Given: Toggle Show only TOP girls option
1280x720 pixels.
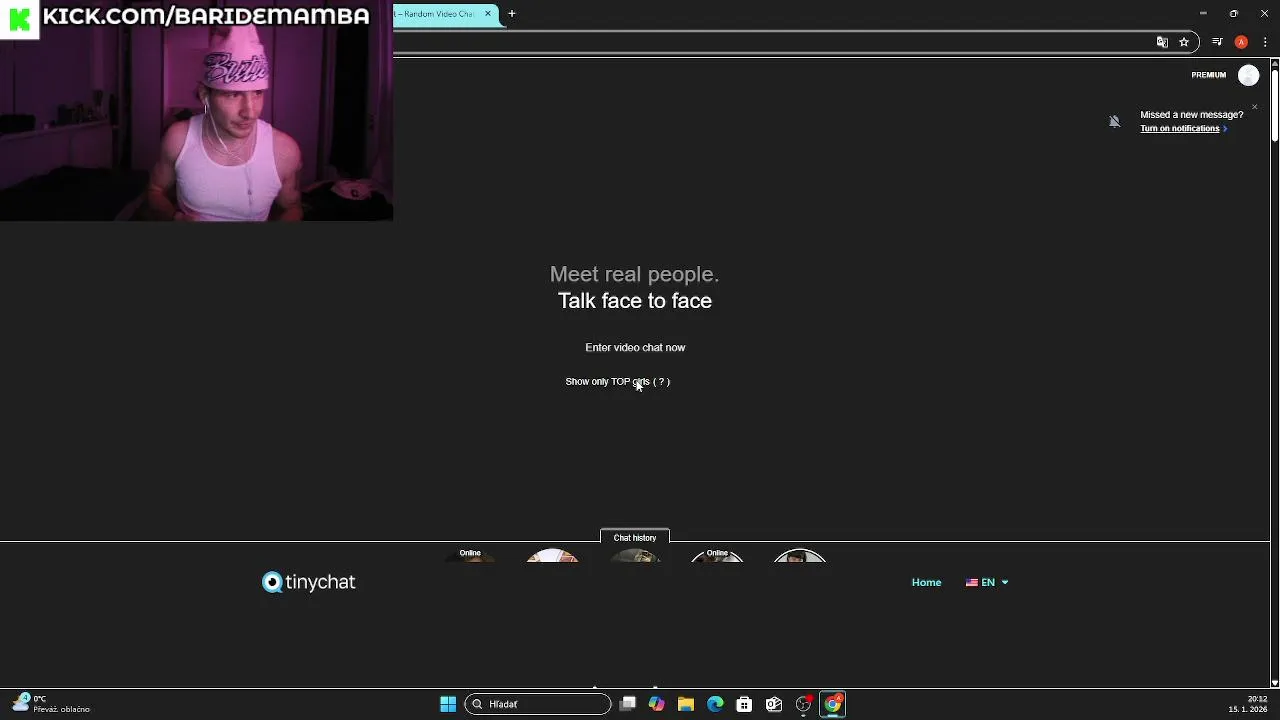Looking at the screenshot, I should (607, 381).
